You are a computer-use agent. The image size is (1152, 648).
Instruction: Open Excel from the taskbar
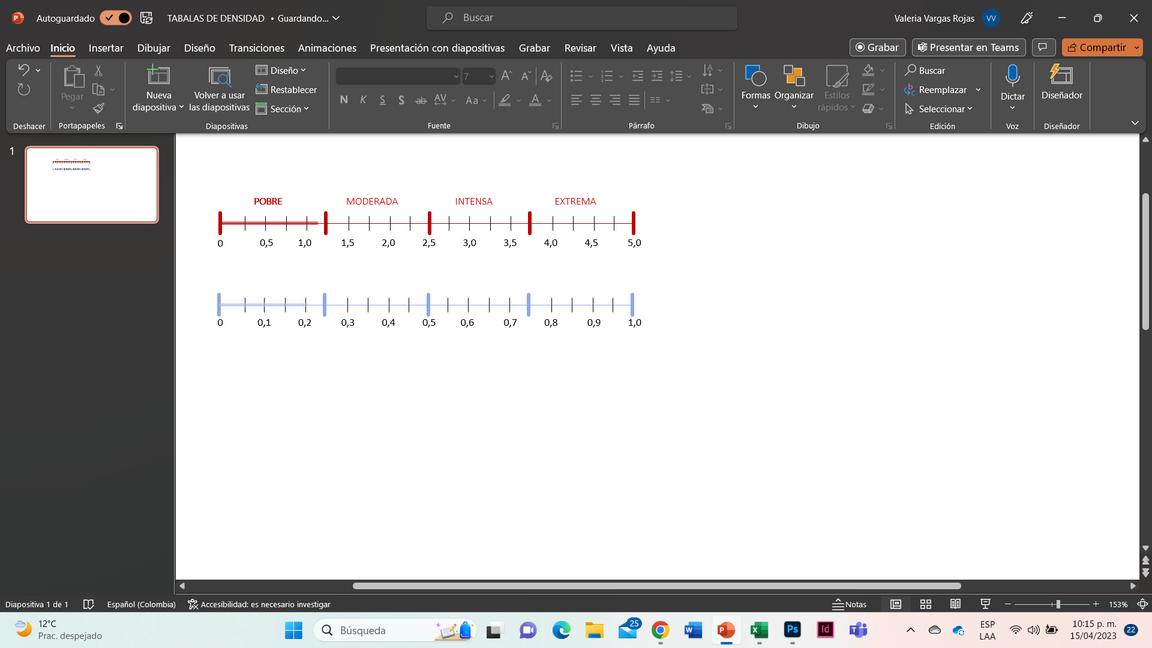759,630
